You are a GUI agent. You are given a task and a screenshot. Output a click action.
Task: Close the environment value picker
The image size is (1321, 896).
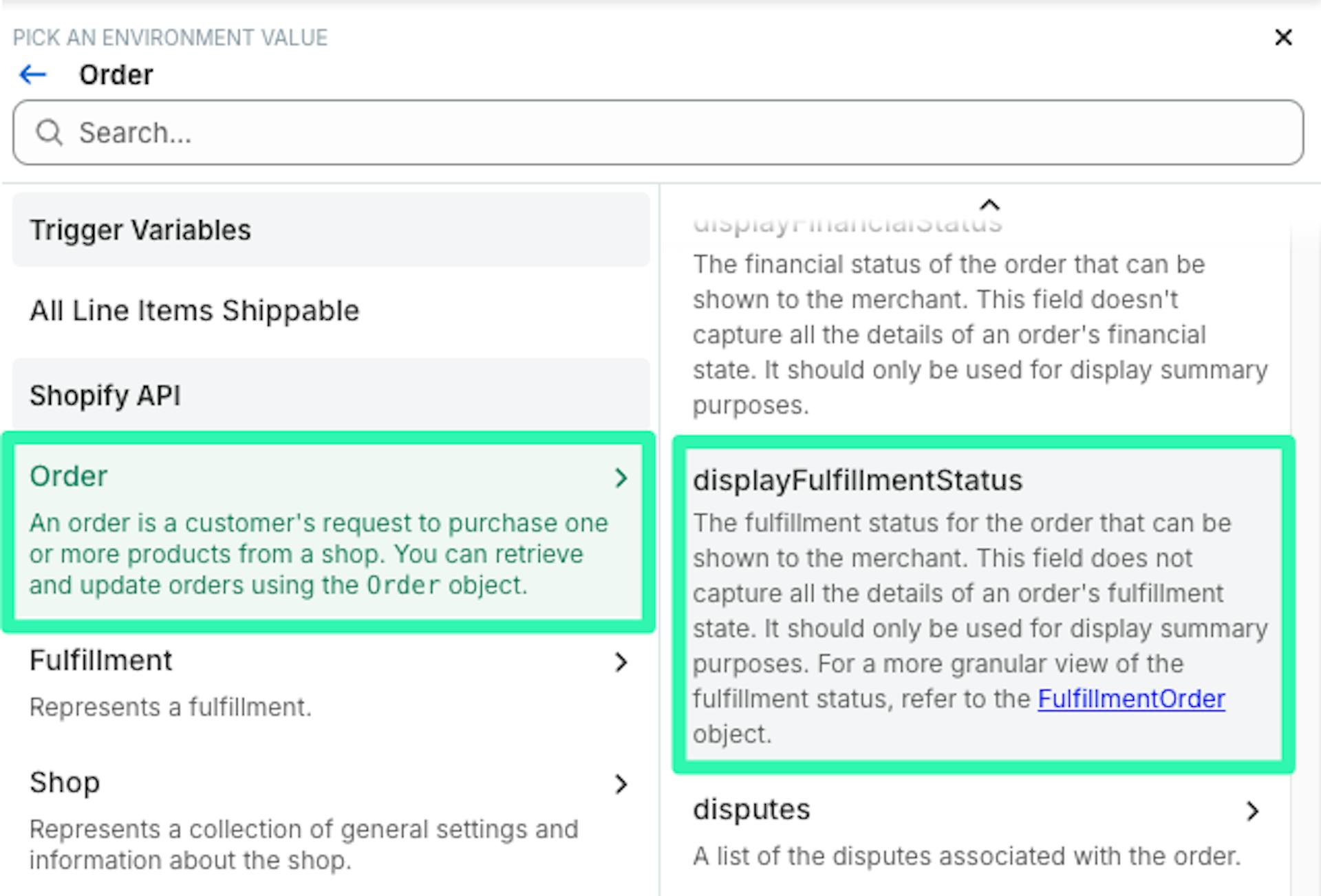1283,37
